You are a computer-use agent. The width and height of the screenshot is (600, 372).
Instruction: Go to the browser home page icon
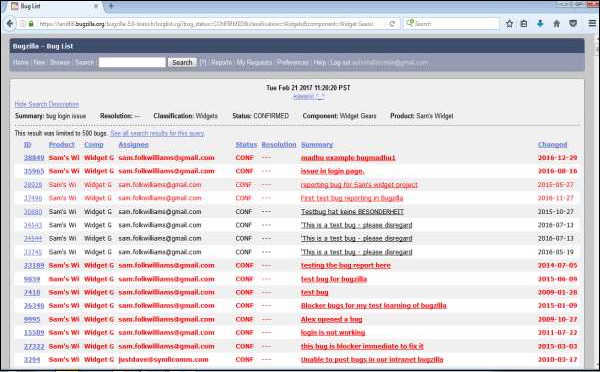tap(556, 24)
